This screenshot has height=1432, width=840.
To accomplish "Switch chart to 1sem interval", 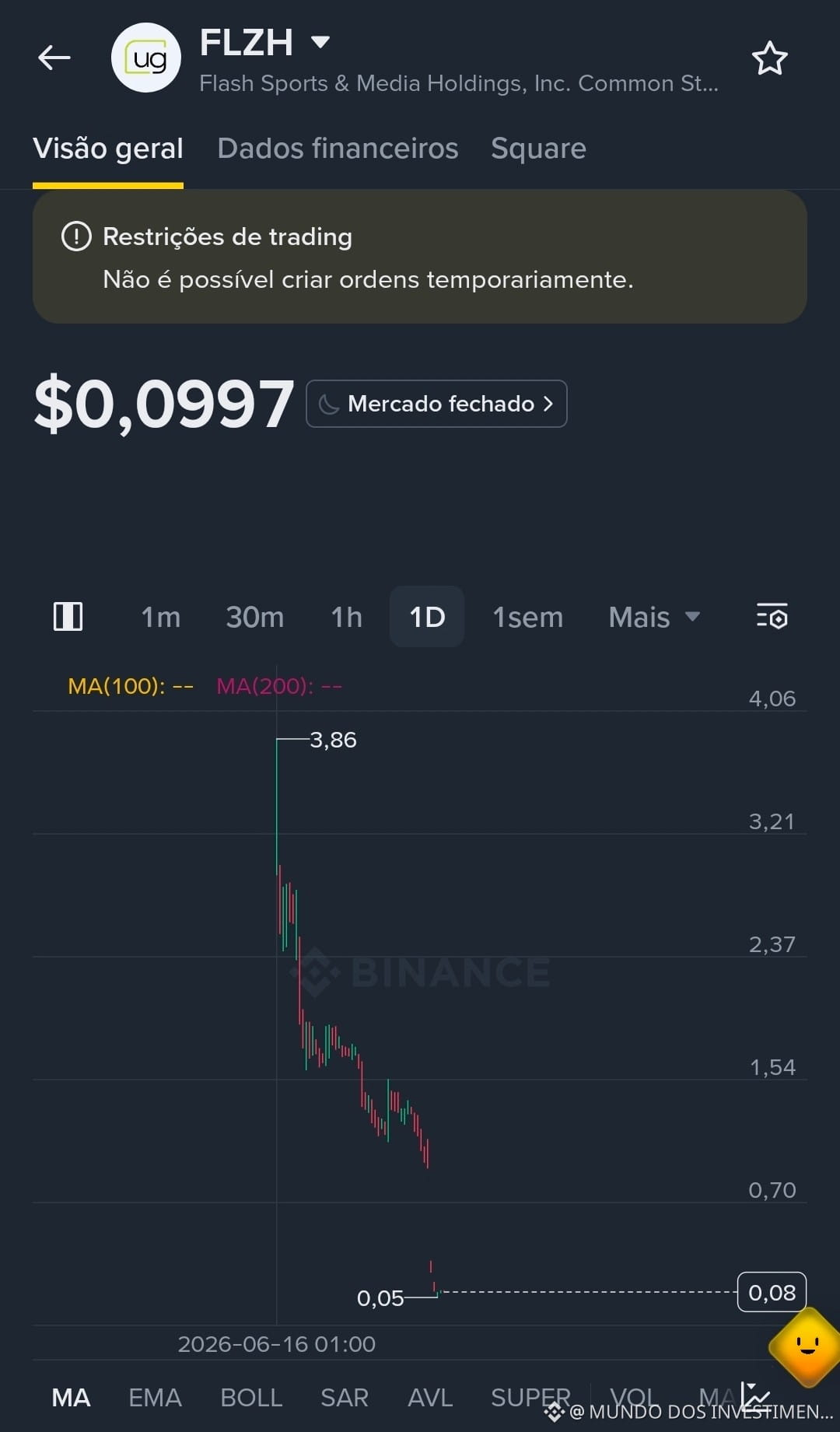I will click(527, 618).
